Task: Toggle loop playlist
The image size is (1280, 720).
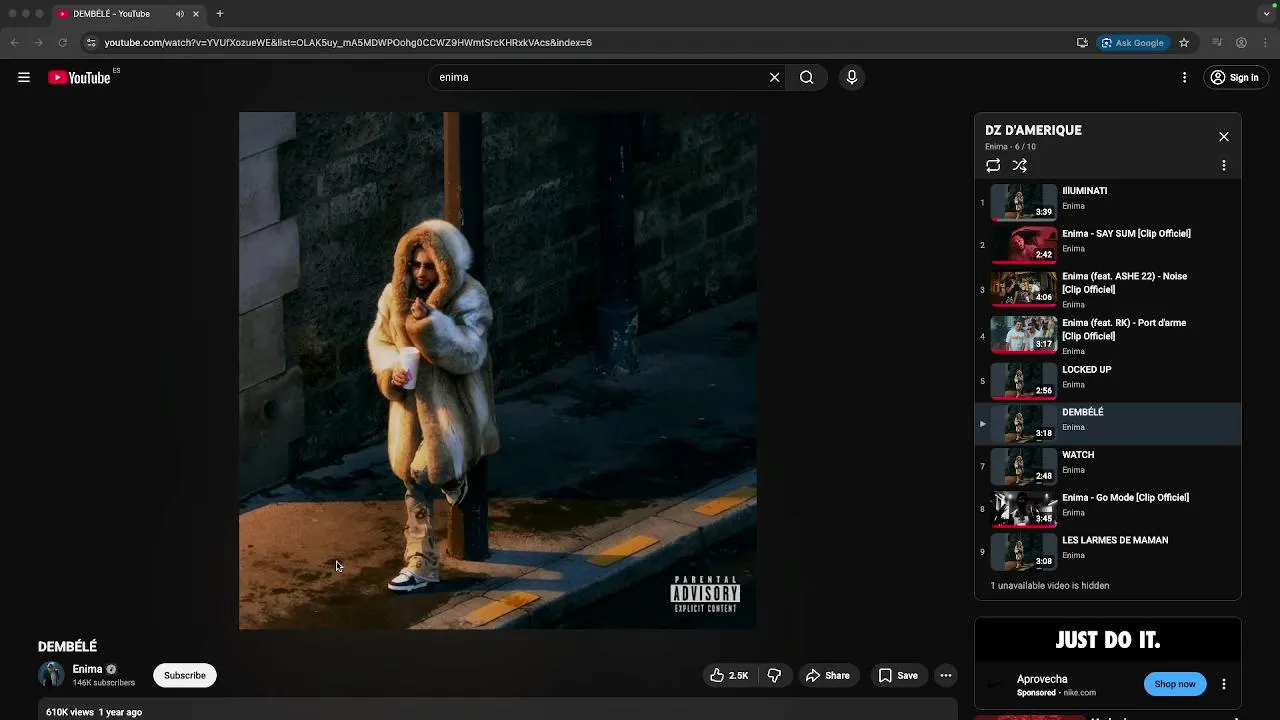Action: pyautogui.click(x=993, y=166)
